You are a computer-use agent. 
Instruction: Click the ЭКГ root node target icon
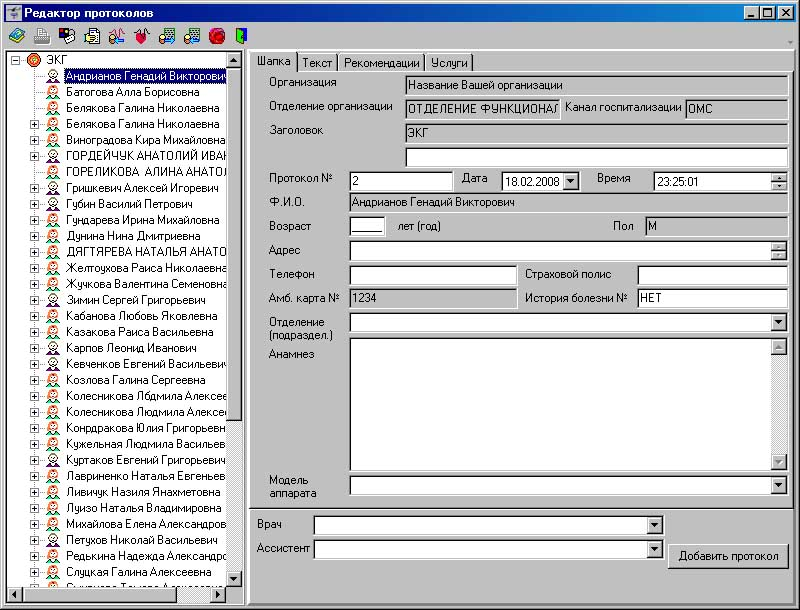click(34, 60)
